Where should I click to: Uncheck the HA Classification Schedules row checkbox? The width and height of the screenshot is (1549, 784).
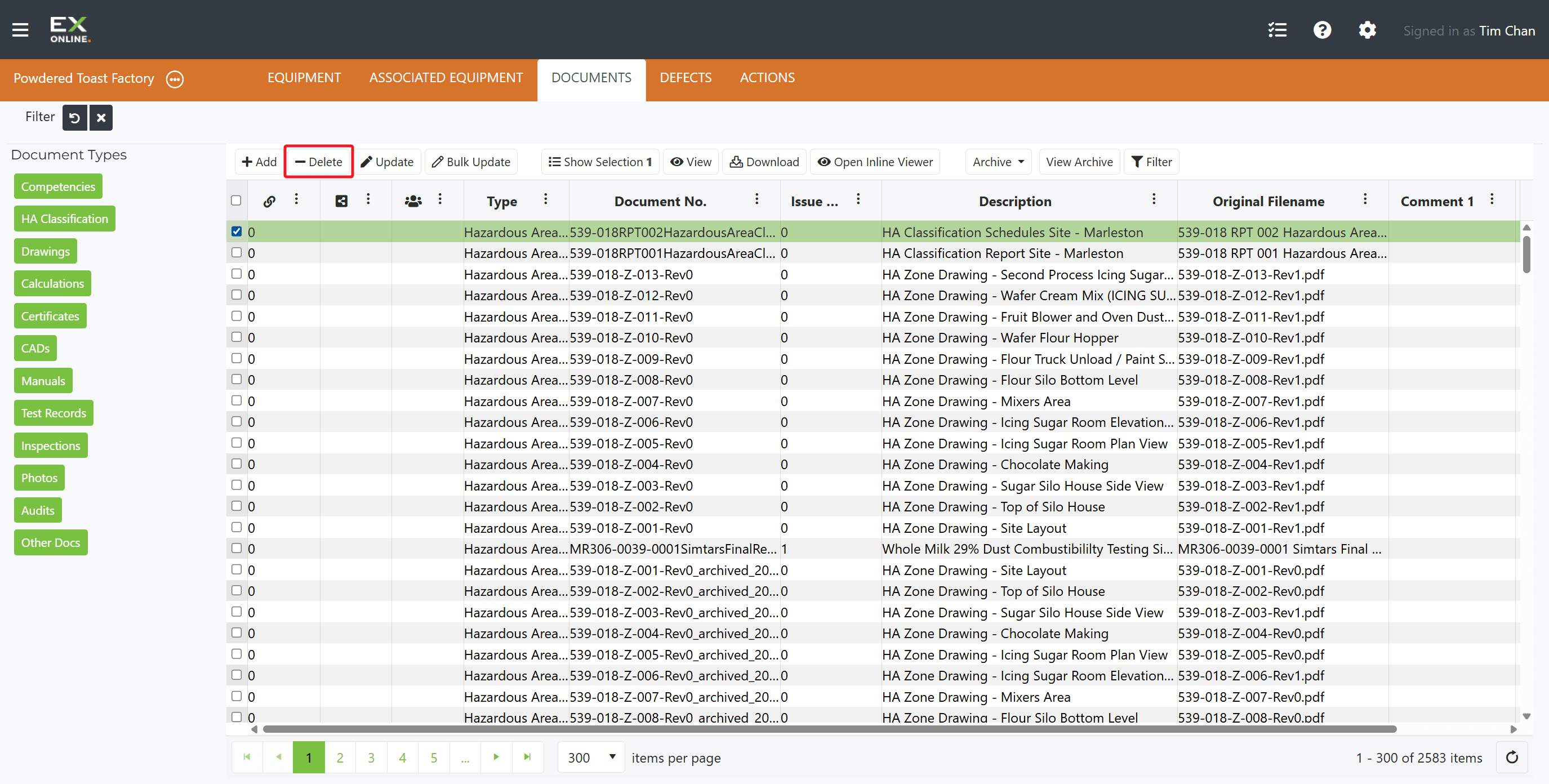click(x=237, y=231)
